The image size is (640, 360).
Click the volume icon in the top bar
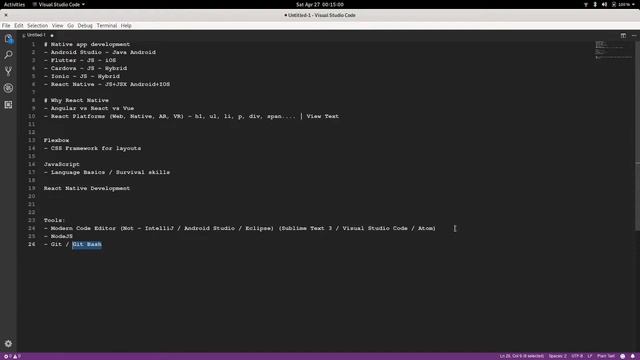pyautogui.click(x=604, y=4)
